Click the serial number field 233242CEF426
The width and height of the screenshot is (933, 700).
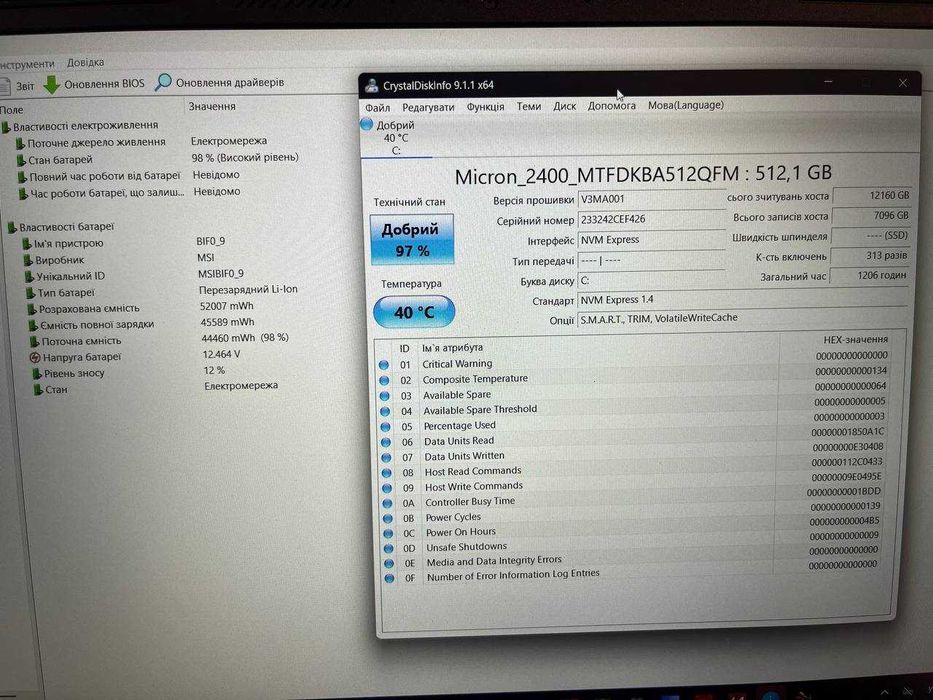click(651, 220)
